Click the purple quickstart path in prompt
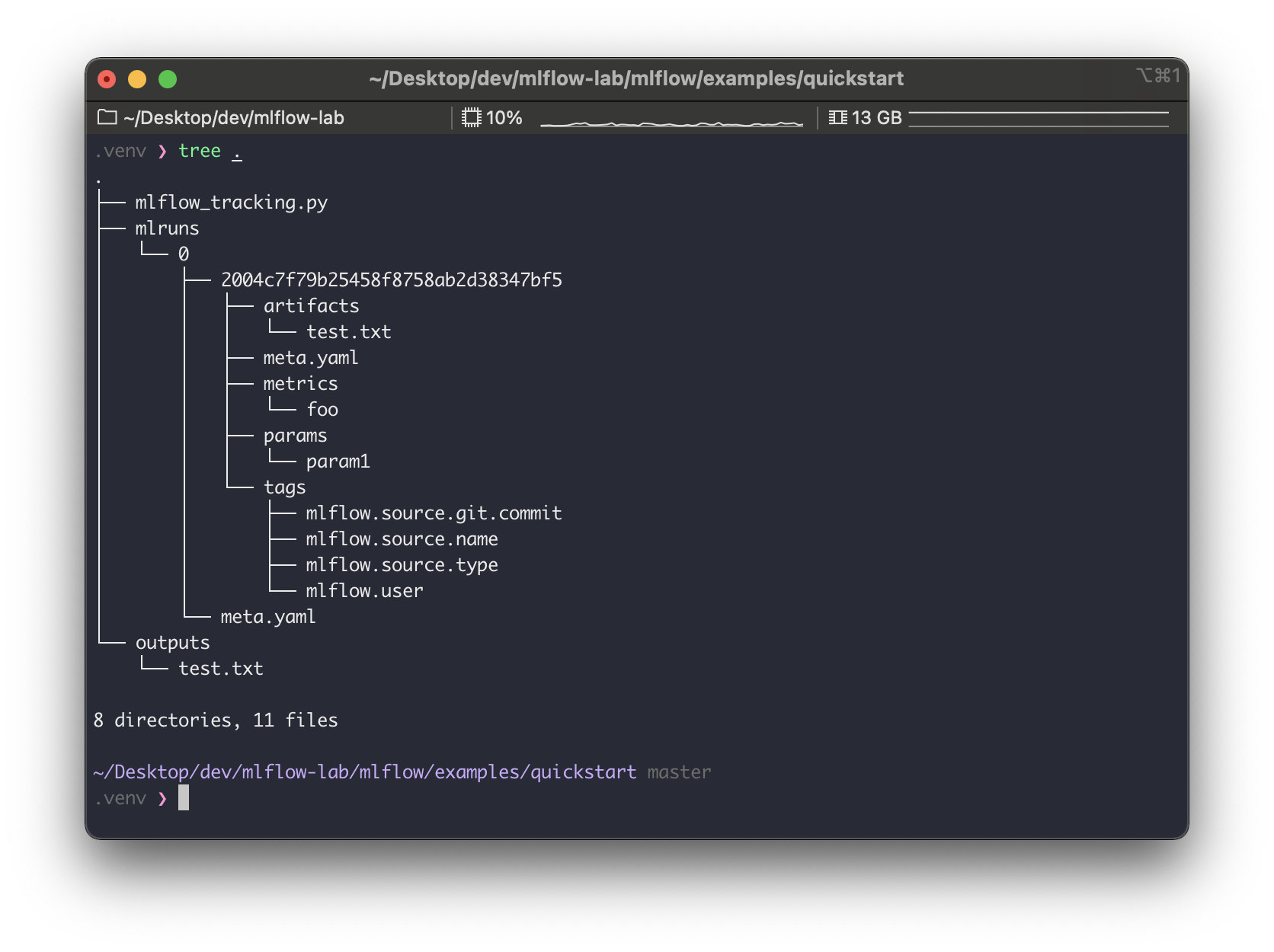The height and width of the screenshot is (952, 1274). pyautogui.click(x=365, y=772)
